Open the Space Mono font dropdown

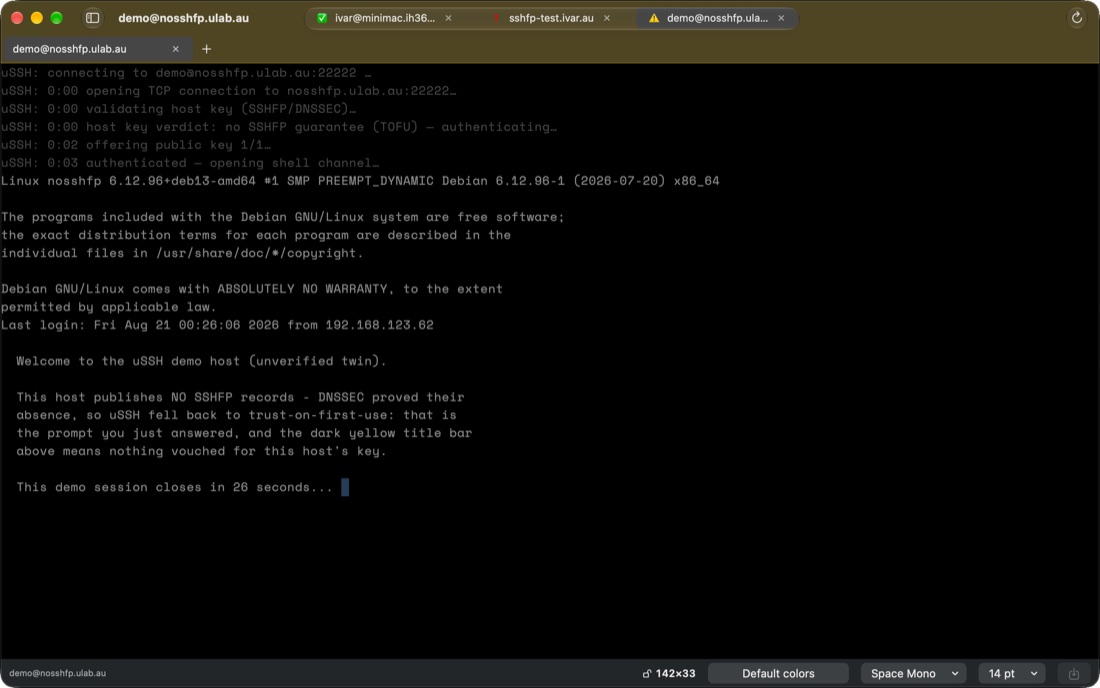913,673
